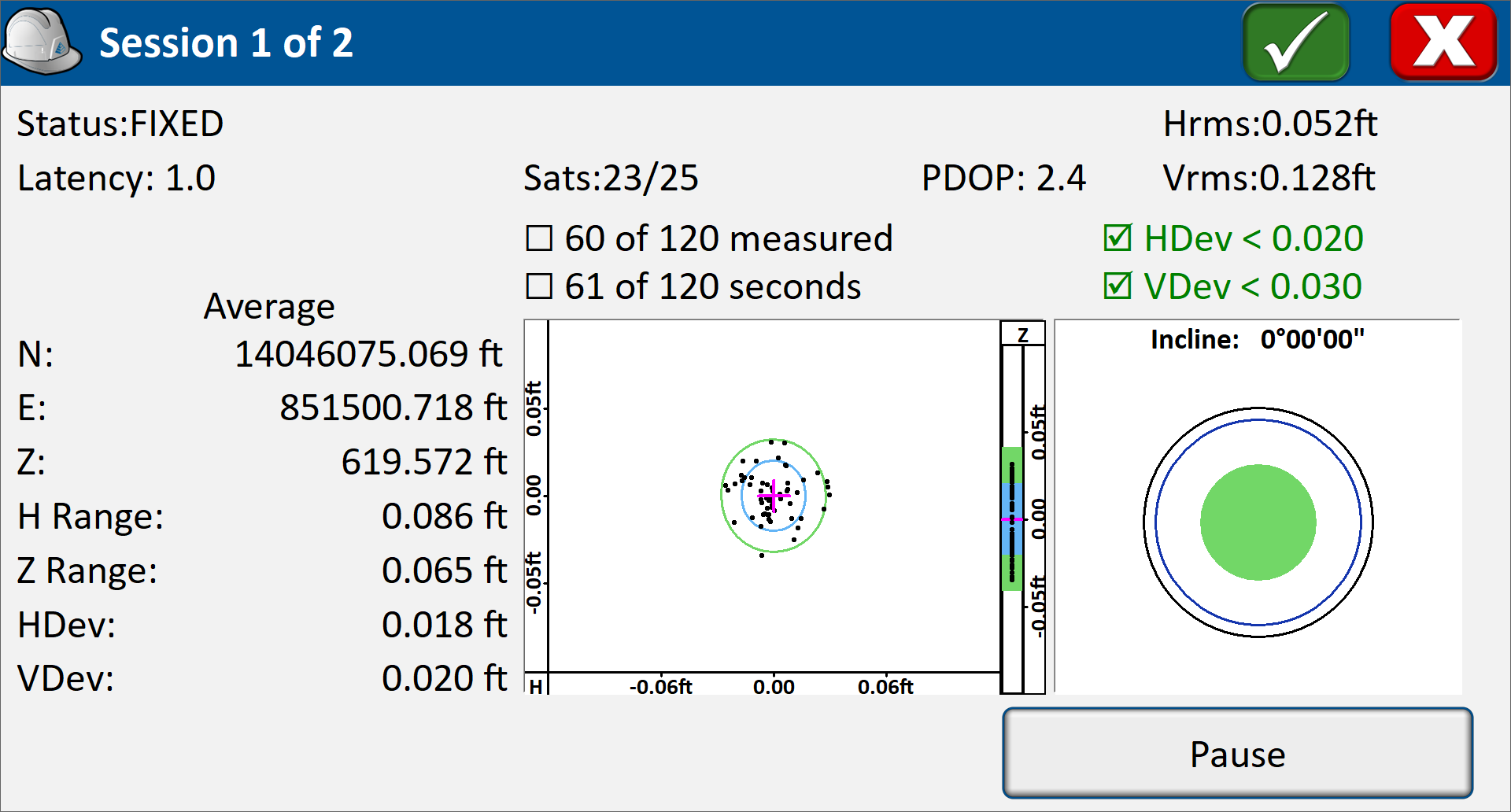
Task: Toggle the '61 of 120 seconds' checkbox
Action: pos(539,286)
